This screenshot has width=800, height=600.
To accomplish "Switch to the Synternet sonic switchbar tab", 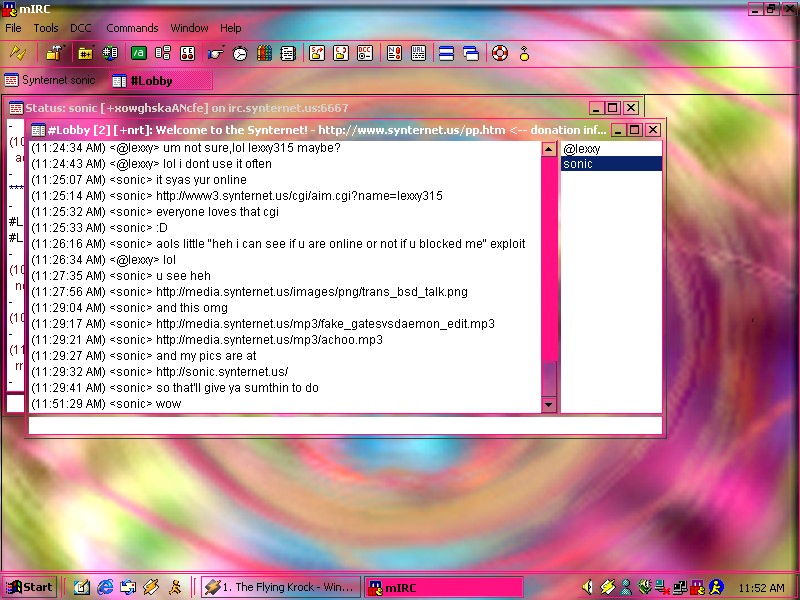I will coord(52,80).
